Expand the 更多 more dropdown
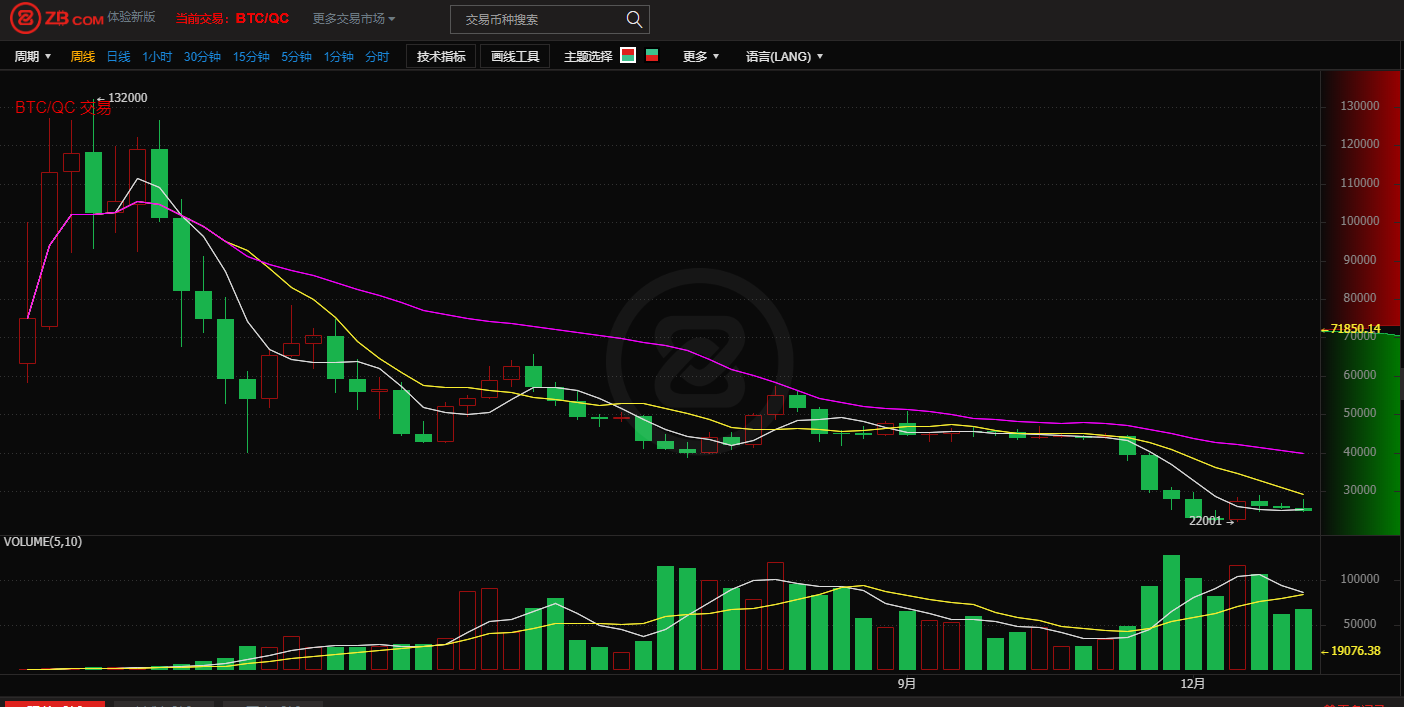This screenshot has height=707, width=1404. pos(701,57)
